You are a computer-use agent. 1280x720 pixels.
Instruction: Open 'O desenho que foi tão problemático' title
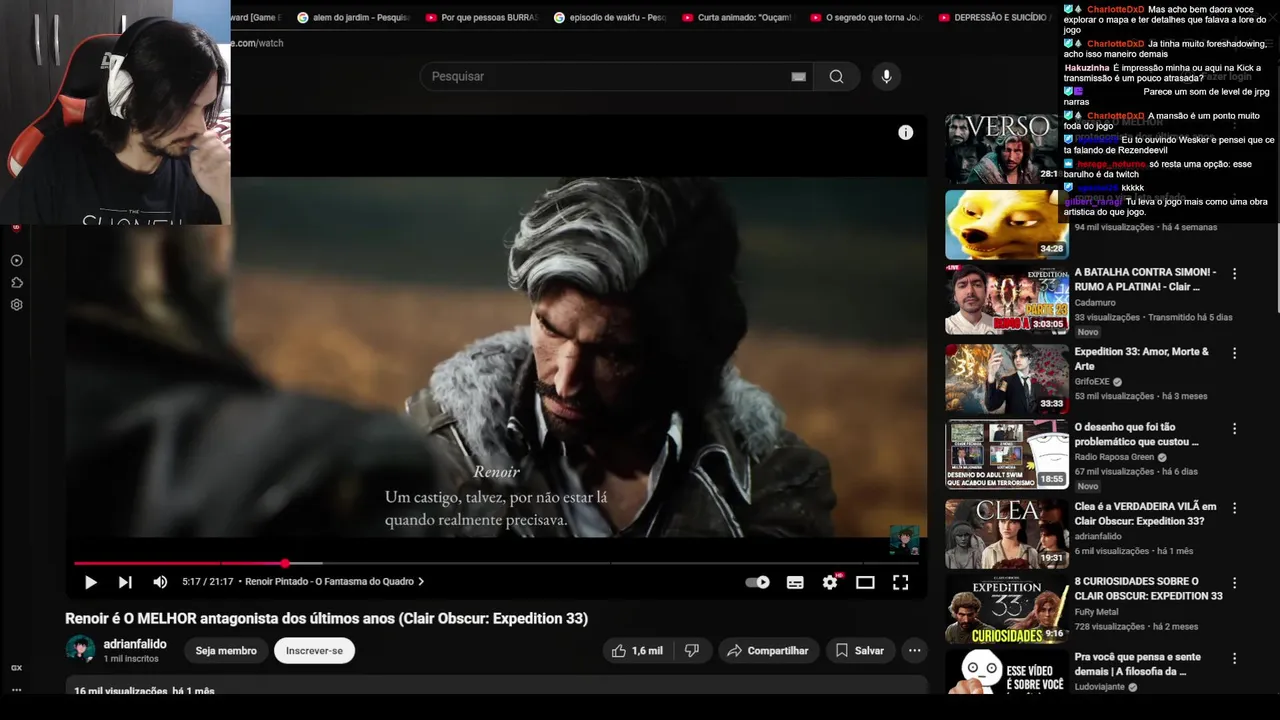tap(1136, 434)
